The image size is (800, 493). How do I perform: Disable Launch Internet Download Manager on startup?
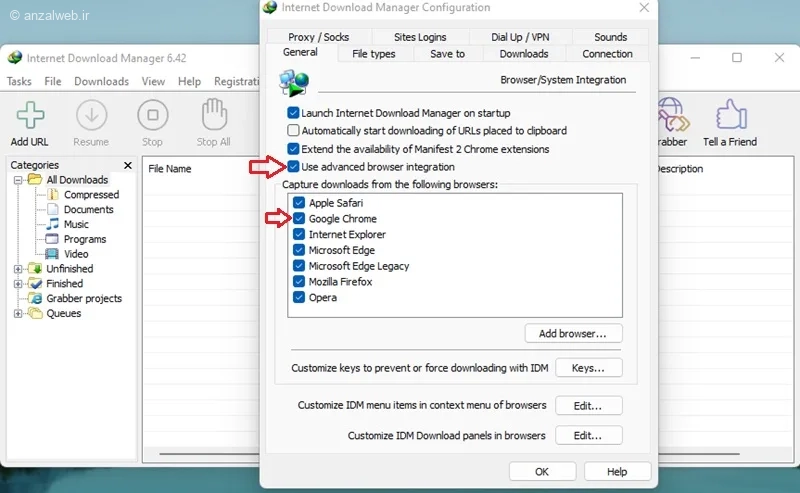pyautogui.click(x=293, y=113)
